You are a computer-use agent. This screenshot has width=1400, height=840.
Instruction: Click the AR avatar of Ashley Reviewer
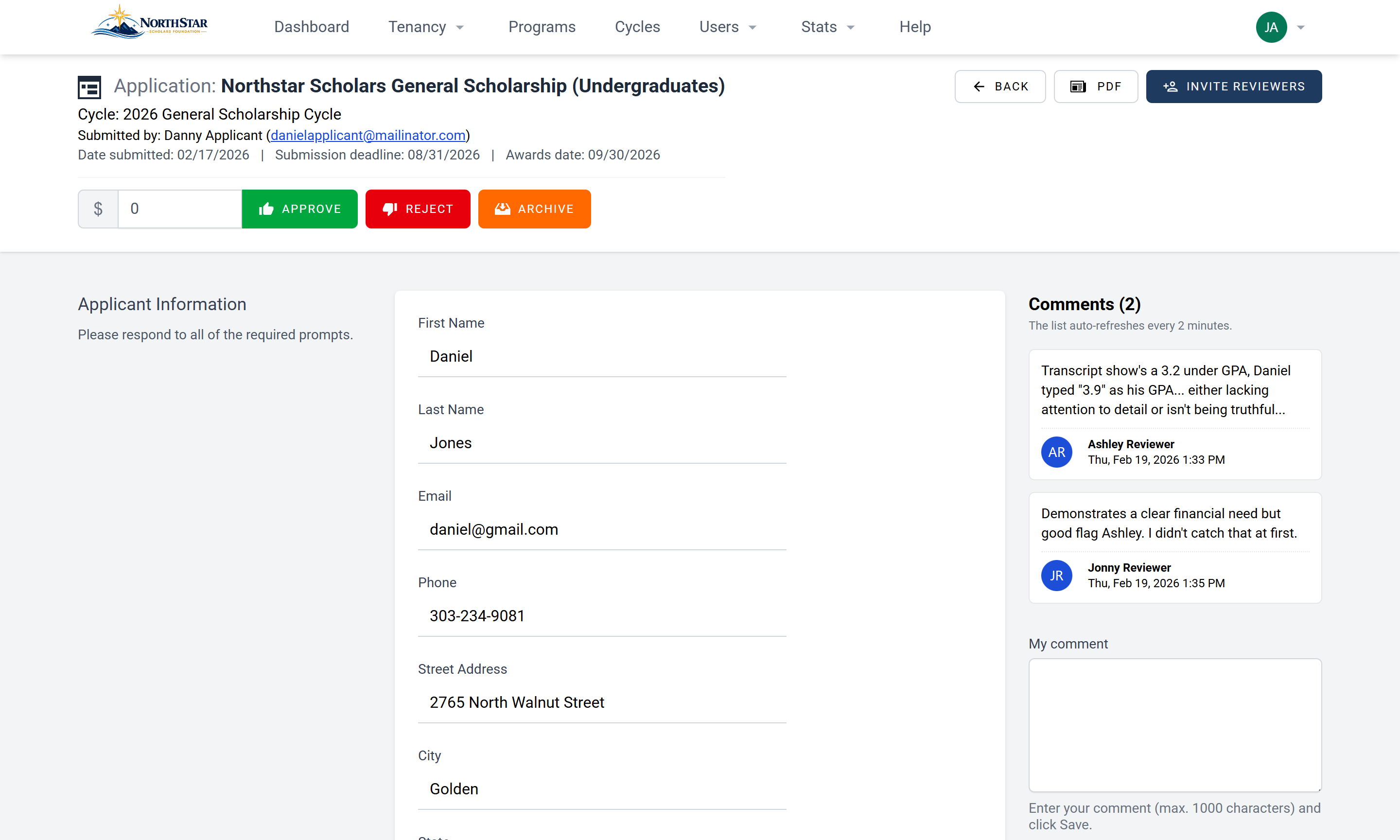[x=1056, y=452]
